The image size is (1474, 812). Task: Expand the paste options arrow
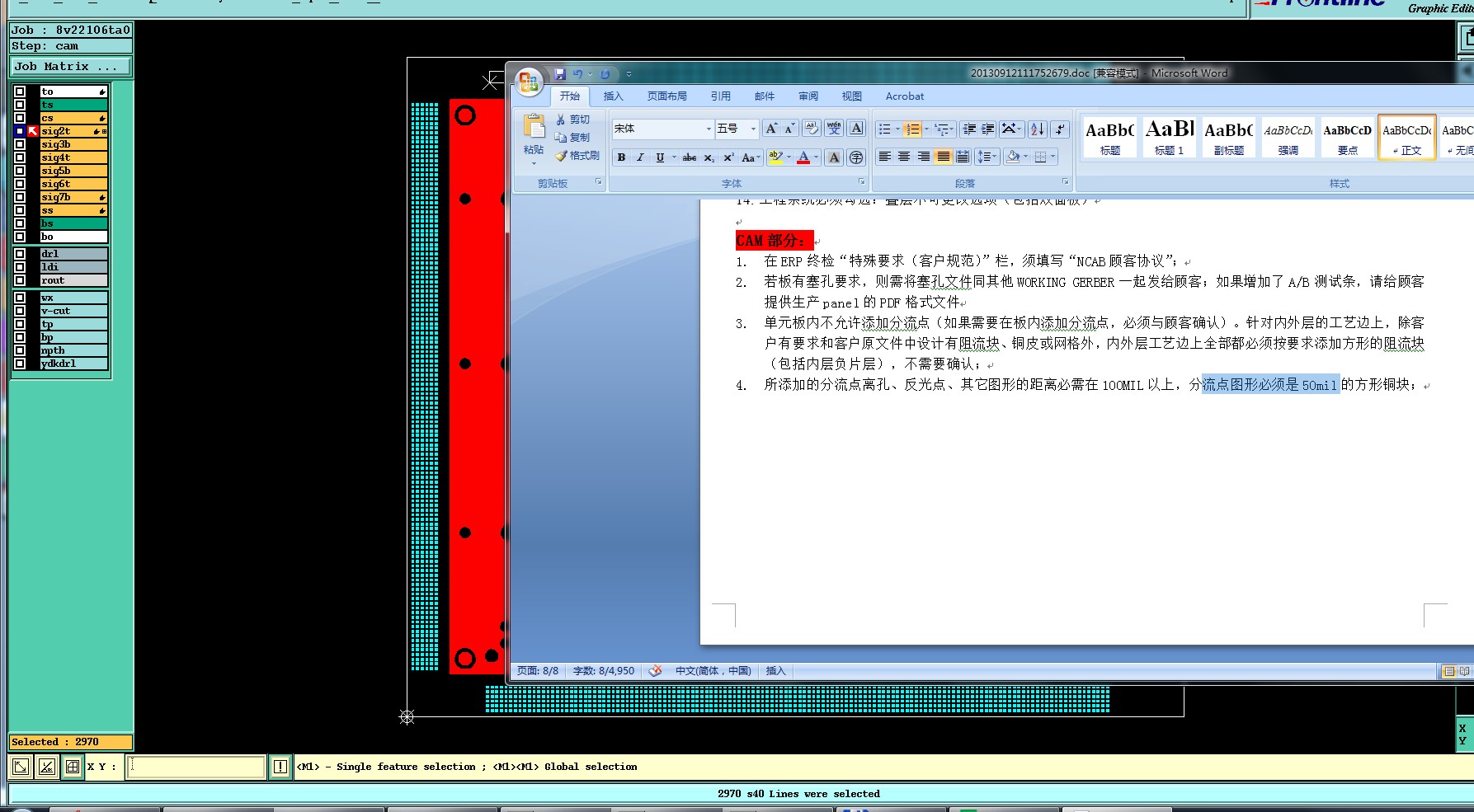click(534, 163)
